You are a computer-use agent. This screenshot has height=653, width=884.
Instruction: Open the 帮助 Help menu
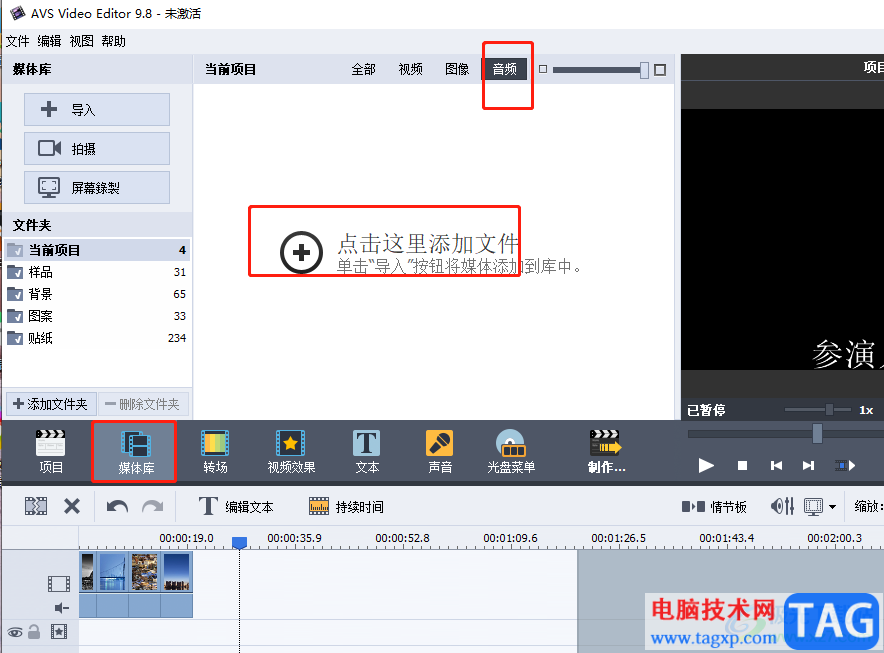113,41
